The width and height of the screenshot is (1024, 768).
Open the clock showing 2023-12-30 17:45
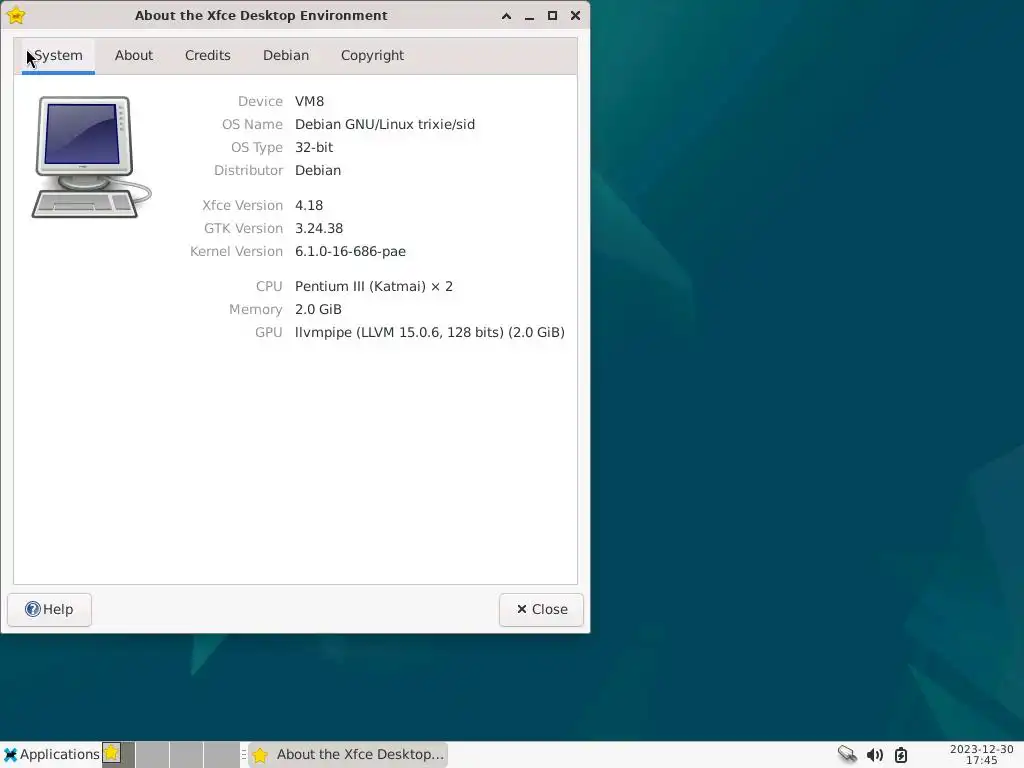(x=982, y=754)
